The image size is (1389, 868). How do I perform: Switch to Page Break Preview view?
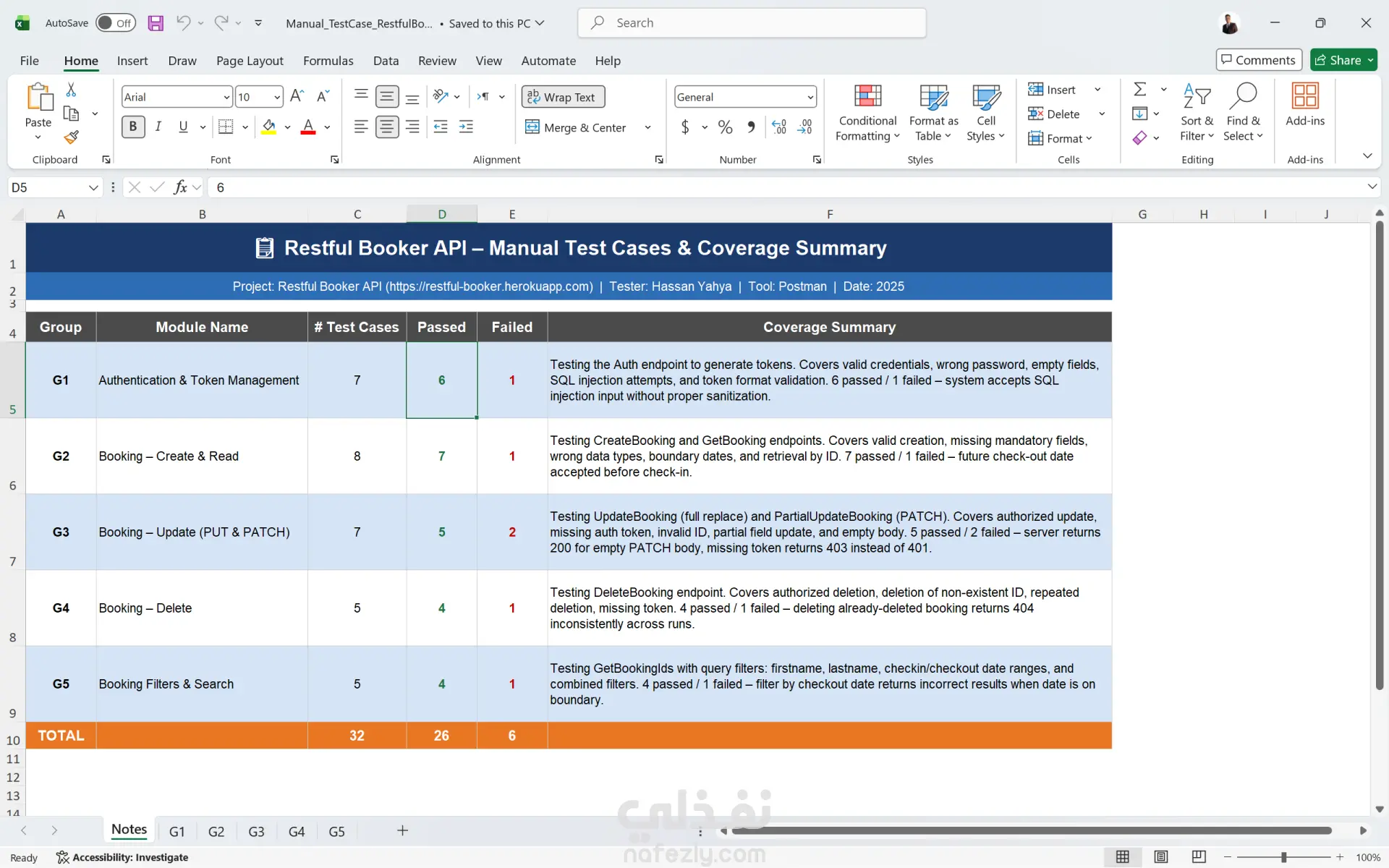pyautogui.click(x=1199, y=857)
